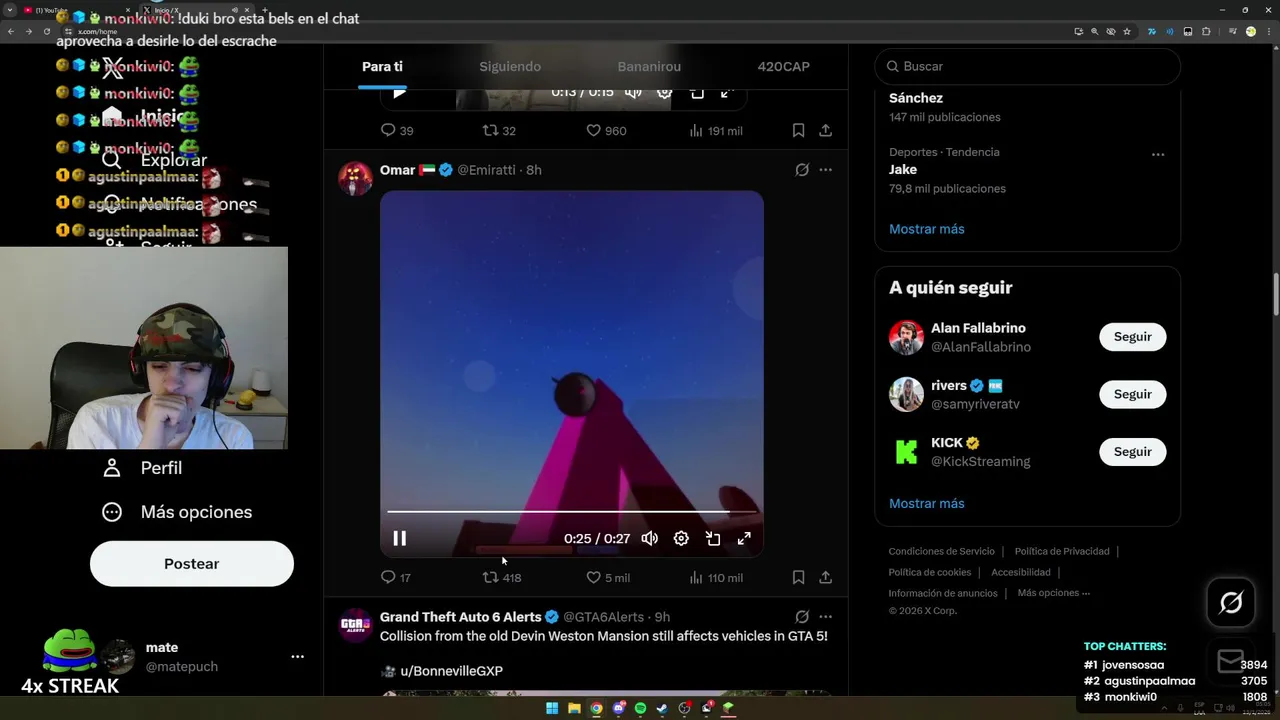Open Perfil in the sidebar
This screenshot has height=720, width=1280.
(x=142, y=468)
